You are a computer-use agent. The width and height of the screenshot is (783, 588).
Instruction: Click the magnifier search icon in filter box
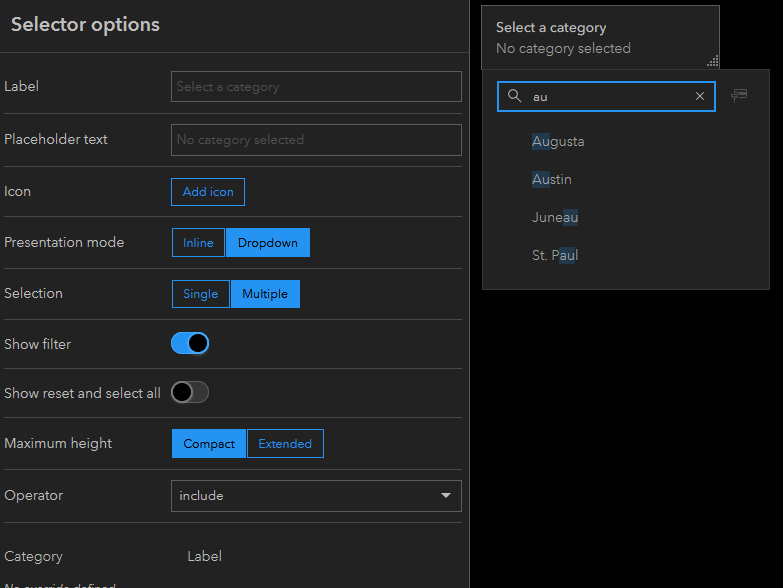pyautogui.click(x=515, y=96)
